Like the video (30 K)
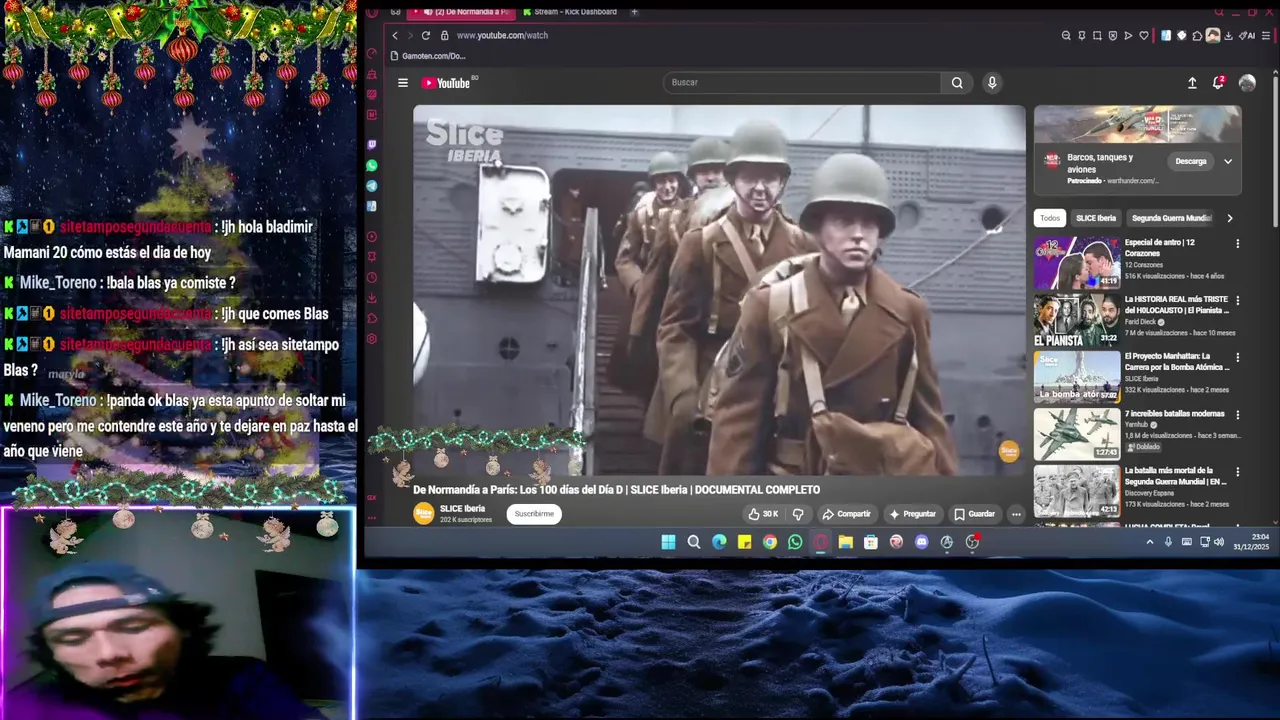 pos(763,514)
